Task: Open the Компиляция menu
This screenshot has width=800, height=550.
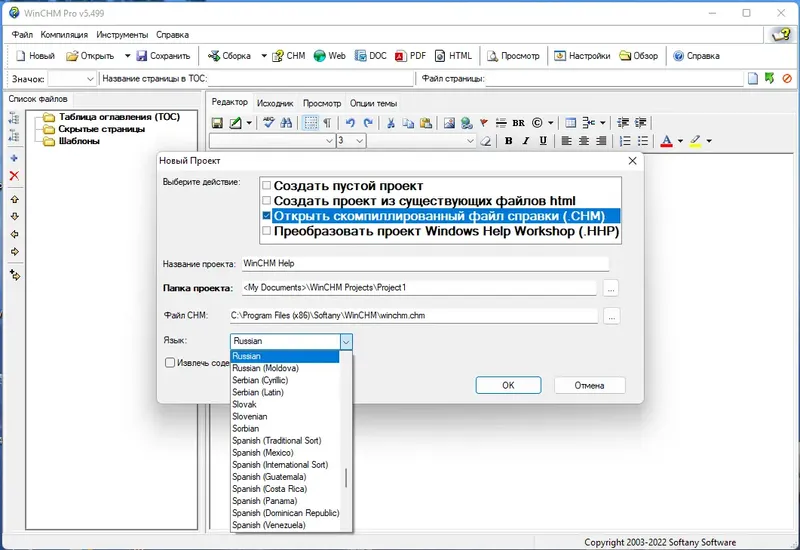Action: tap(64, 35)
